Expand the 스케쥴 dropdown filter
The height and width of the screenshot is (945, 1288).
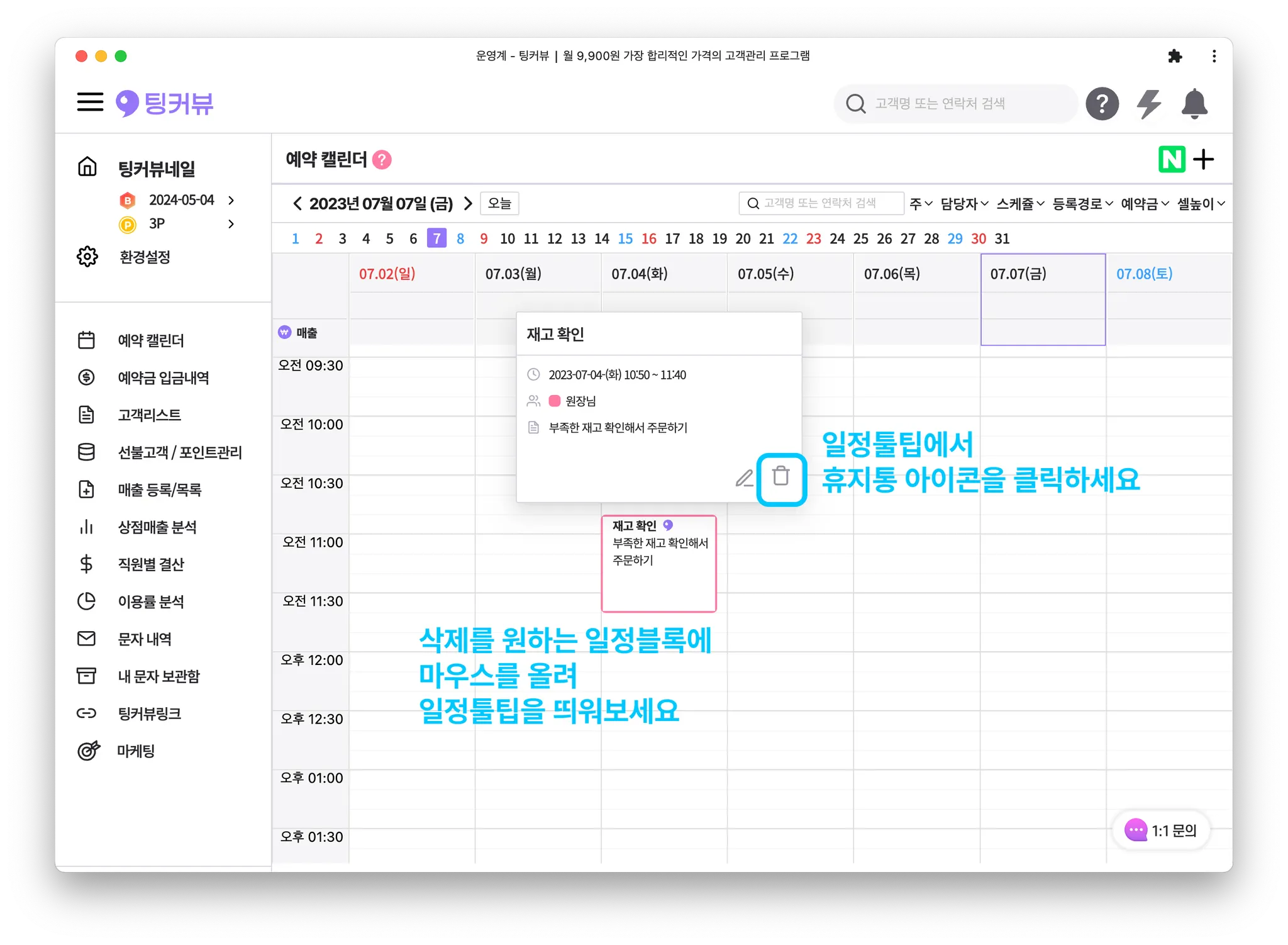pos(1019,204)
